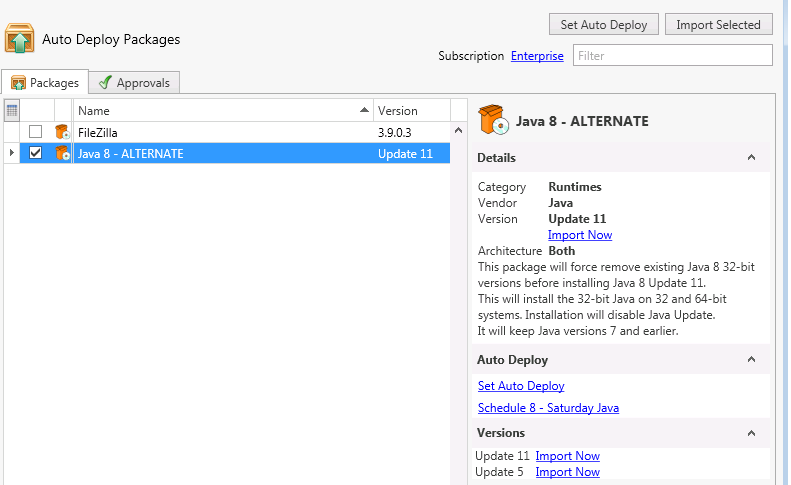This screenshot has width=791, height=485.
Task: Switch to the Approvals tab
Action: click(134, 82)
